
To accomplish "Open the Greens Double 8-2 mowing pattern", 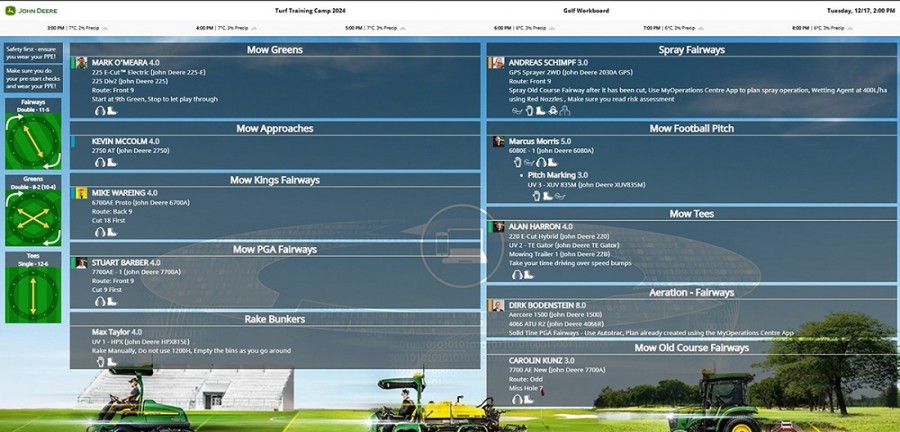I will click(x=33, y=211).
